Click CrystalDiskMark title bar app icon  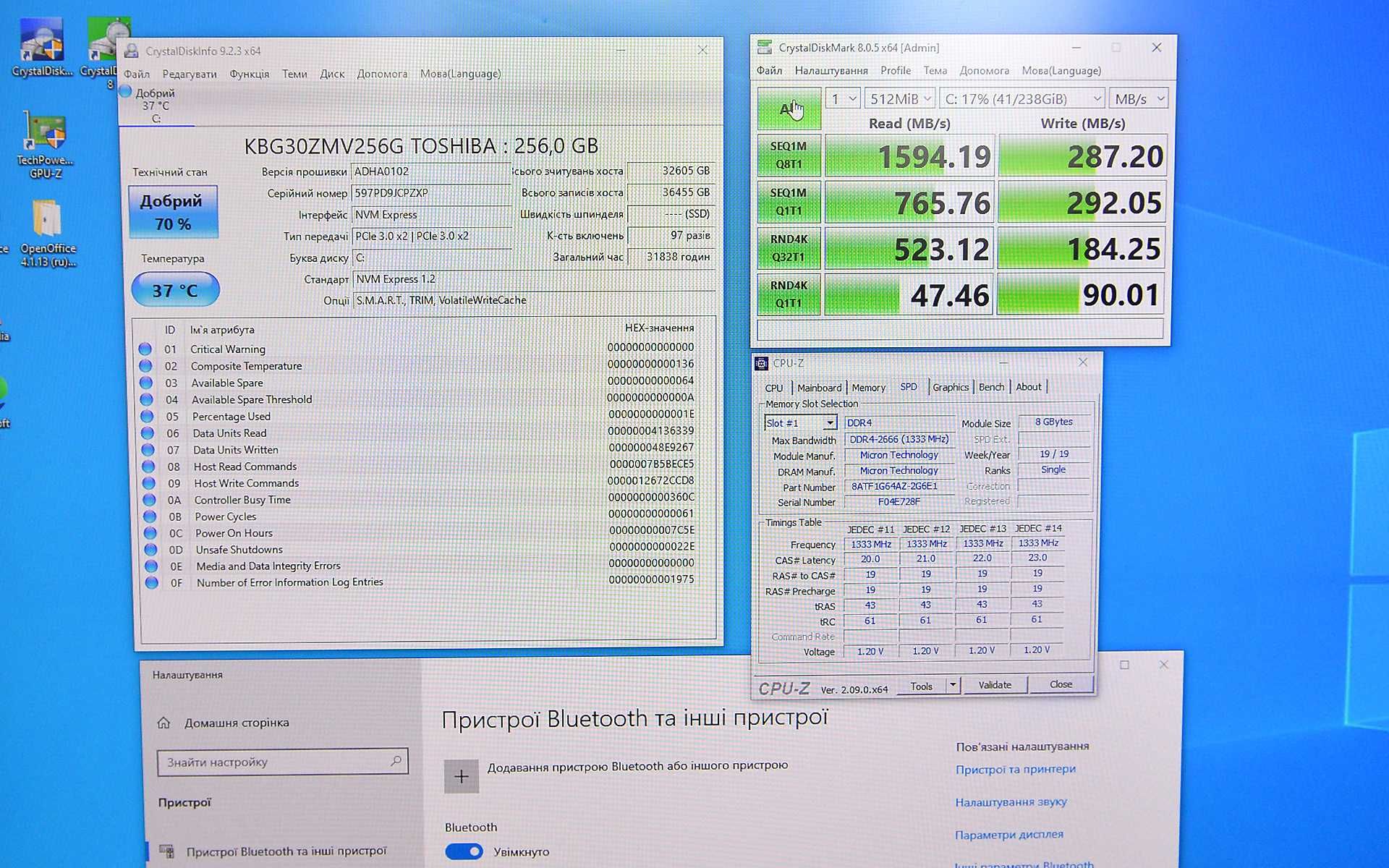point(764,48)
